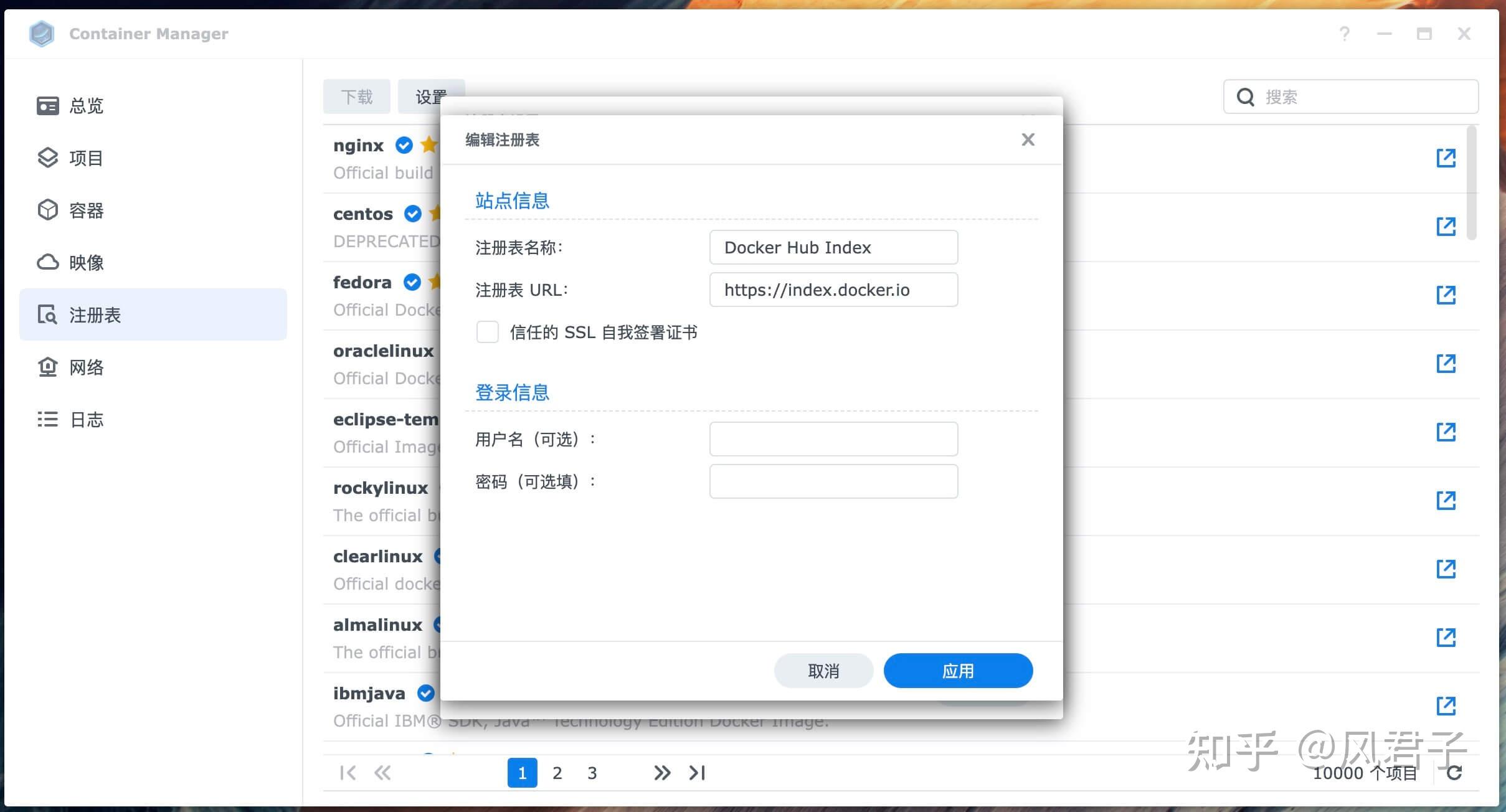
Task: Open the 总览 overview section
Action: click(x=86, y=105)
